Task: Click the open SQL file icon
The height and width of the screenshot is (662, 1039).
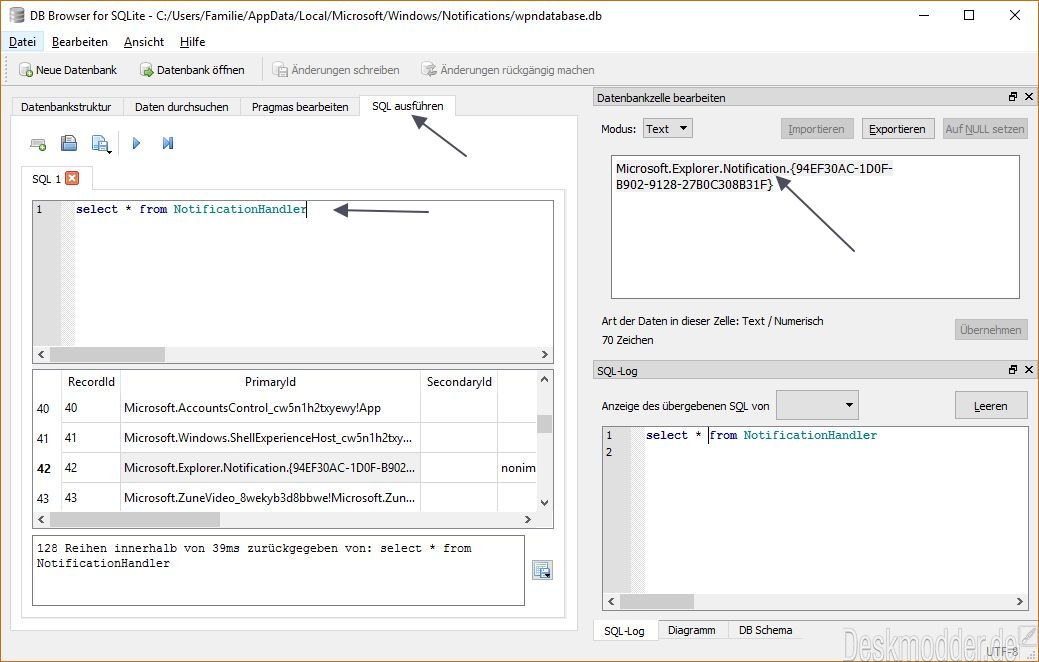Action: pyautogui.click(x=69, y=143)
